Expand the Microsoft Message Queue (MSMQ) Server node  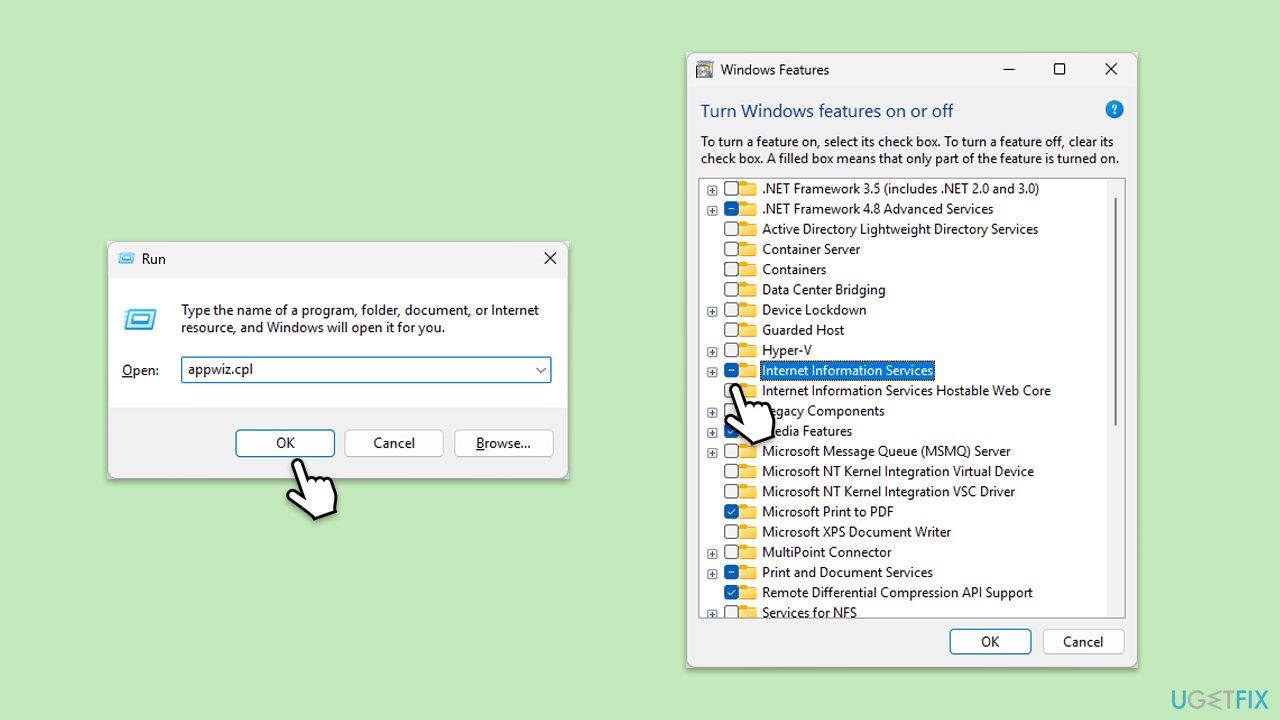[x=712, y=452]
